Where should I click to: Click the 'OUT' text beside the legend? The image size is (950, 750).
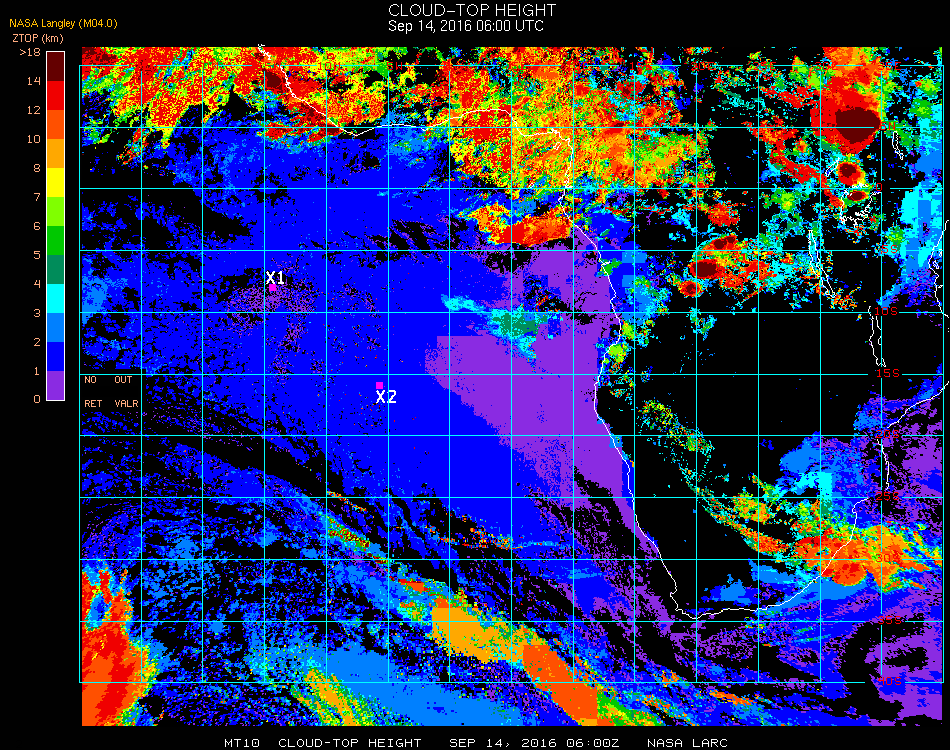(x=123, y=380)
